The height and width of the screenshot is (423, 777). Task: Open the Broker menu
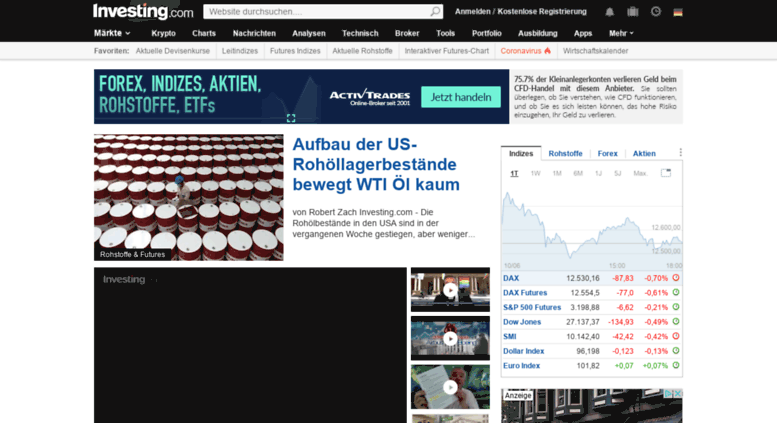pos(407,33)
